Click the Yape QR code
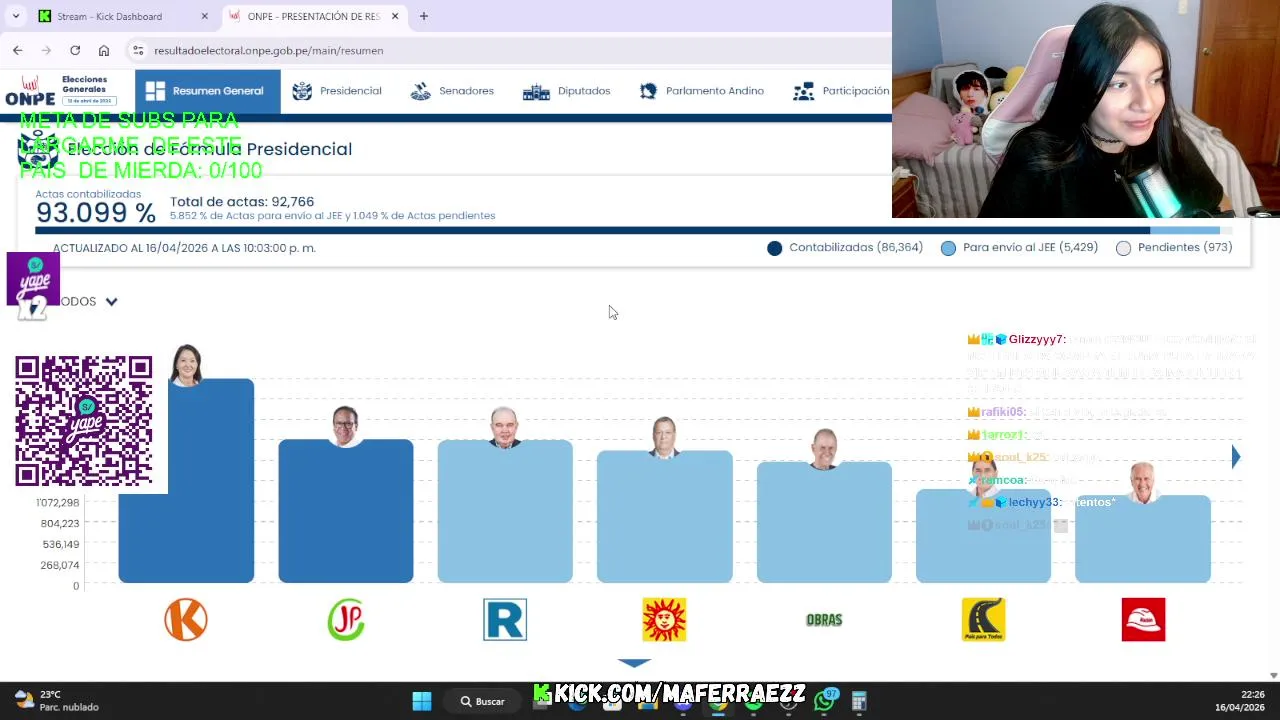Image resolution: width=1280 pixels, height=720 pixels. (84, 421)
